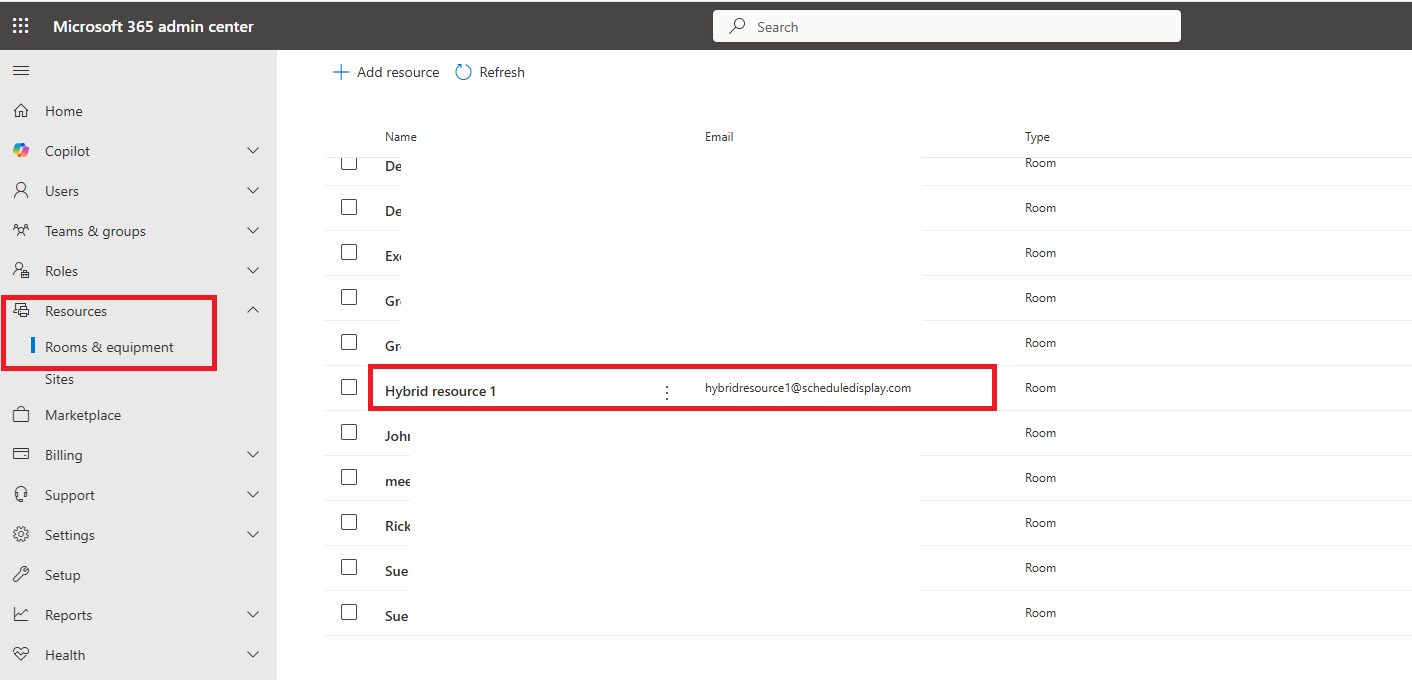Click the Setup wrench icon
This screenshot has height=680, width=1412.
pyautogui.click(x=21, y=575)
